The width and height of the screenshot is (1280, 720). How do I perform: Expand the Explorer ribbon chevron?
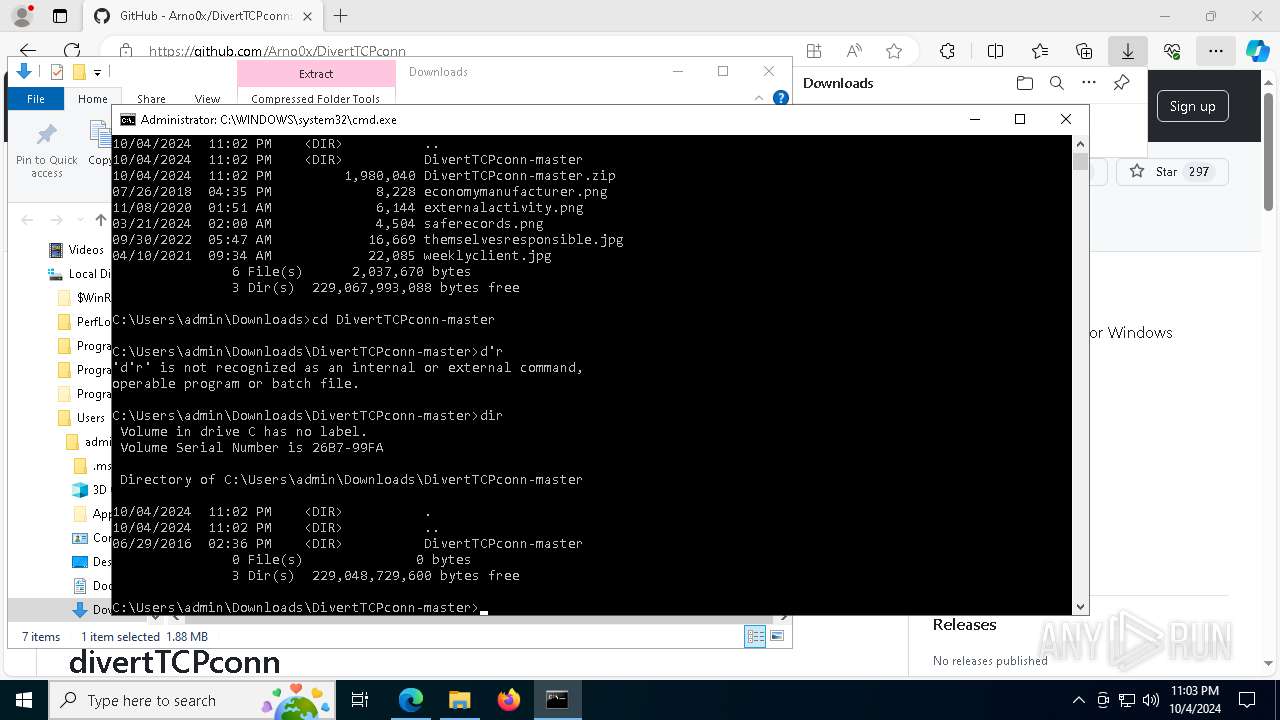pyautogui.click(x=759, y=98)
